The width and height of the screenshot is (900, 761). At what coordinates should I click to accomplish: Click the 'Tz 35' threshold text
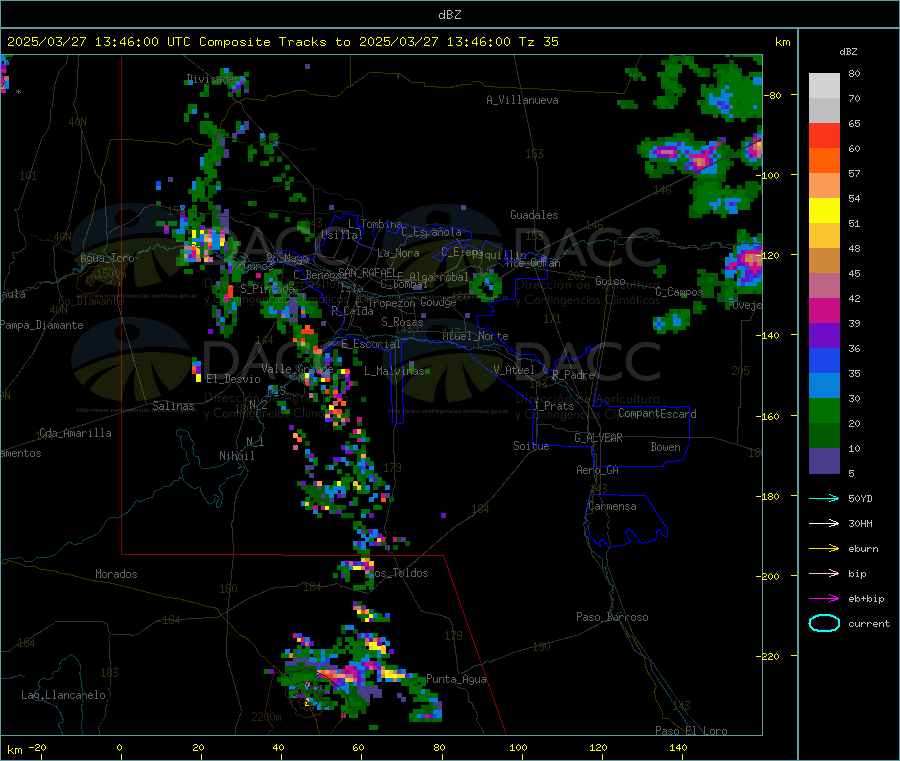(x=538, y=42)
